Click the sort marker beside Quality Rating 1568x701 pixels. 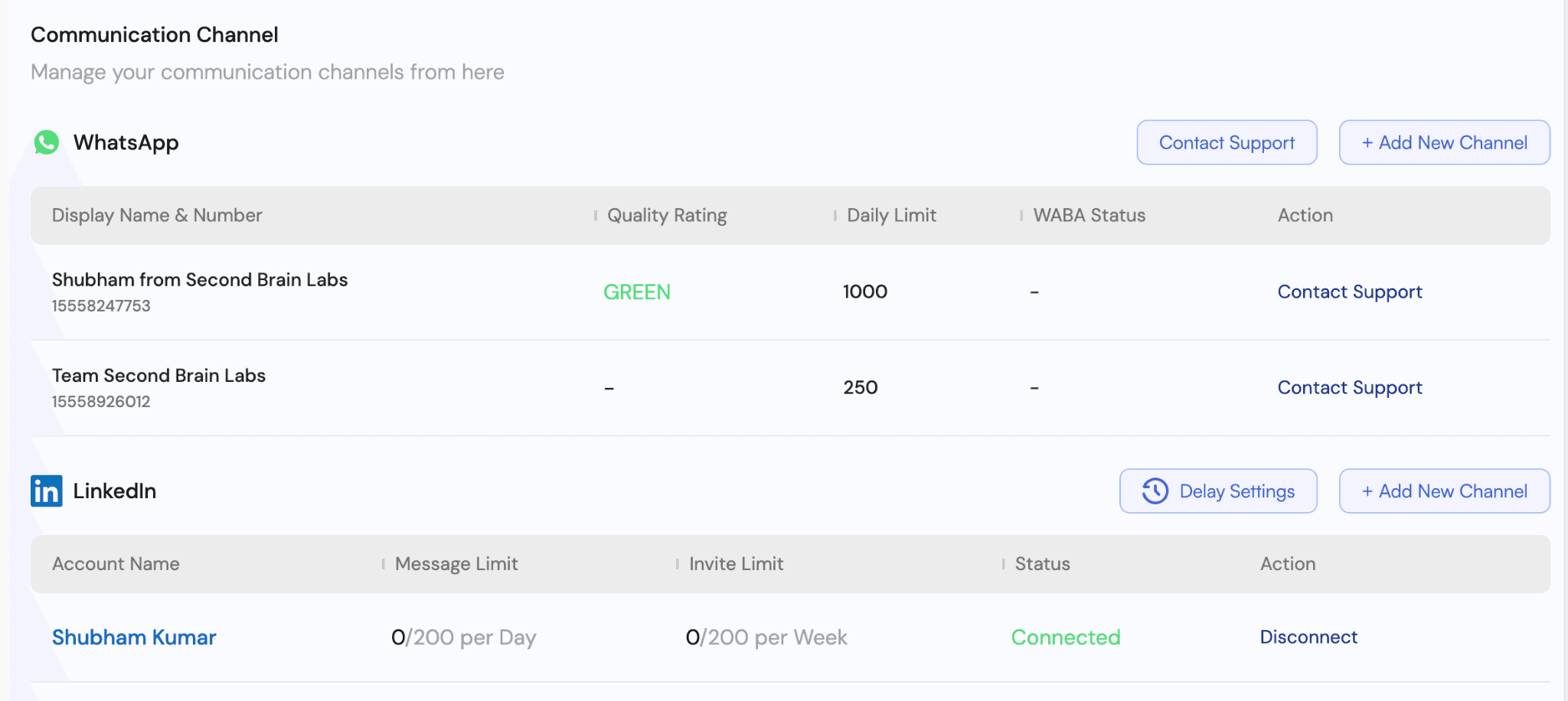click(x=595, y=216)
